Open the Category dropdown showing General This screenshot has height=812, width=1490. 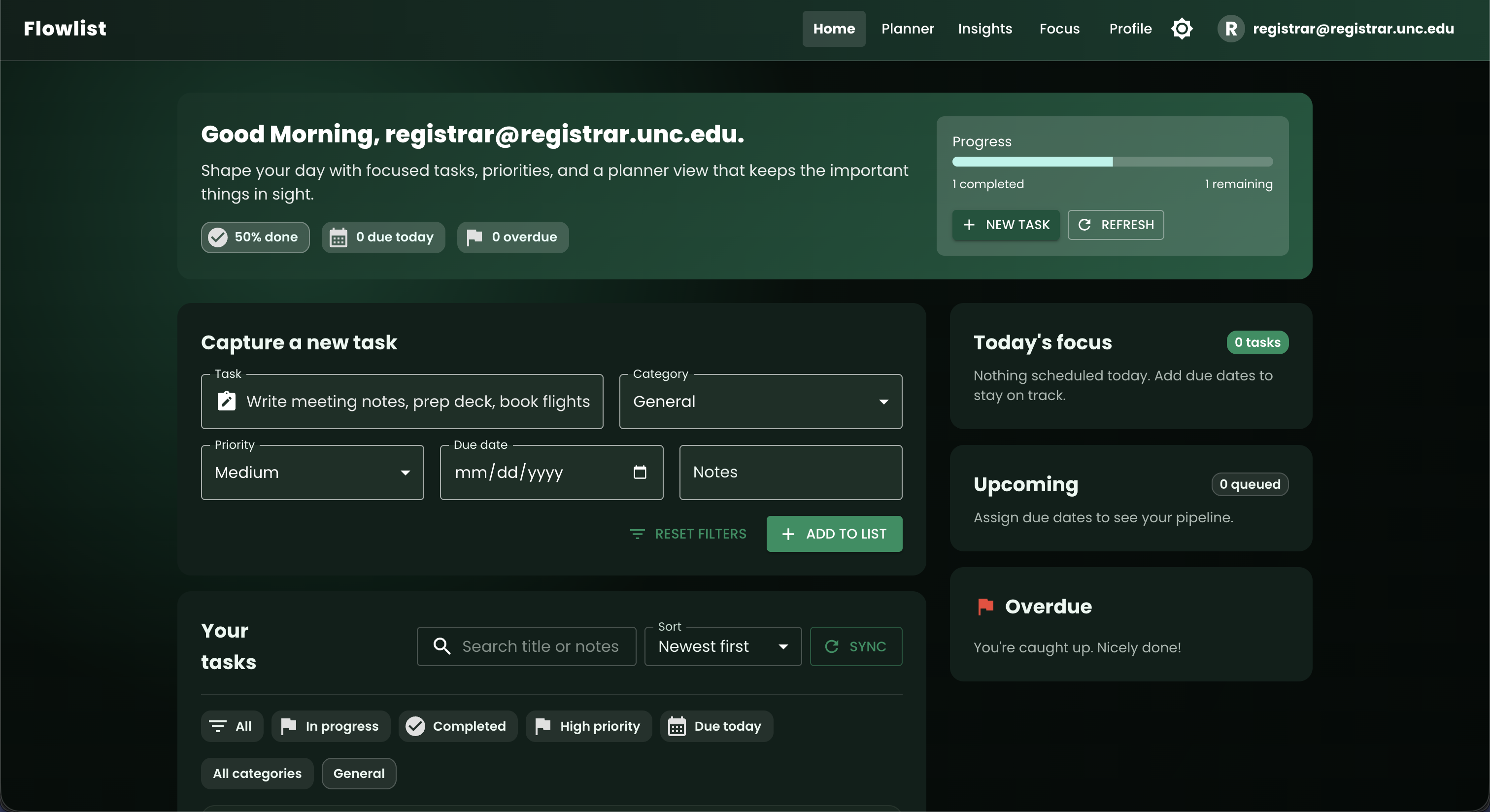[760, 402]
